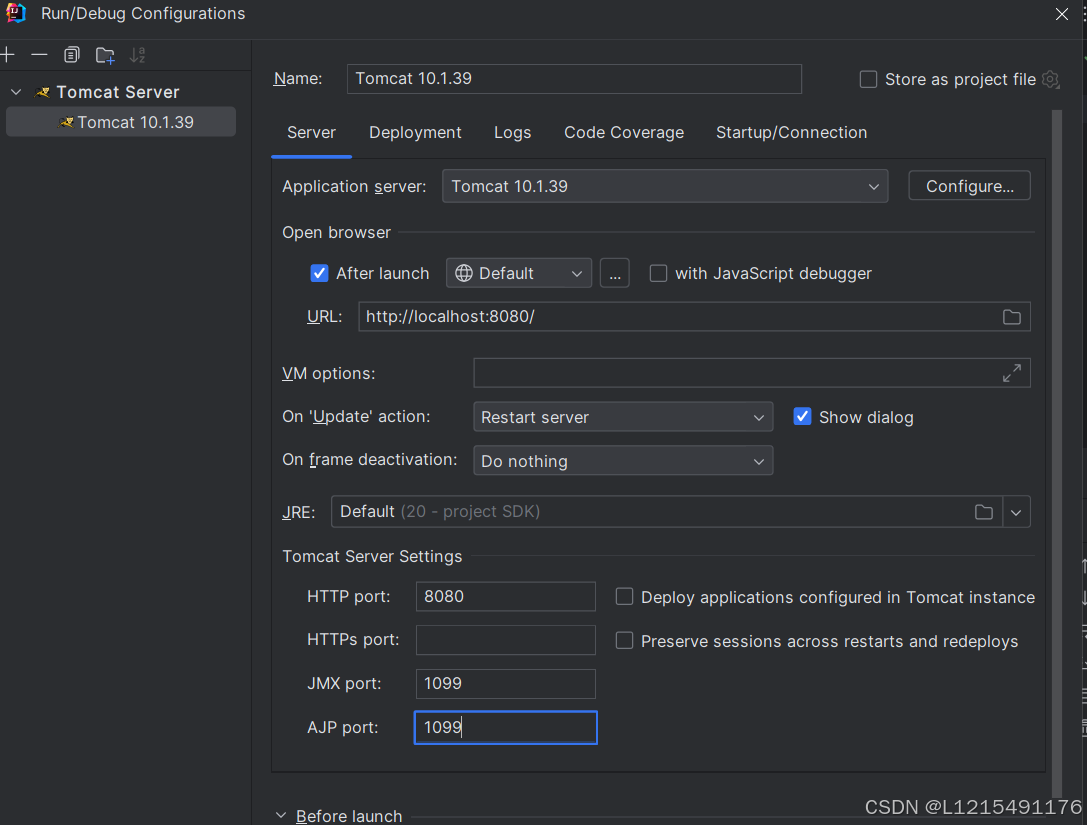Switch to the Startup/Connection tab
The width and height of the screenshot is (1087, 825).
791,132
